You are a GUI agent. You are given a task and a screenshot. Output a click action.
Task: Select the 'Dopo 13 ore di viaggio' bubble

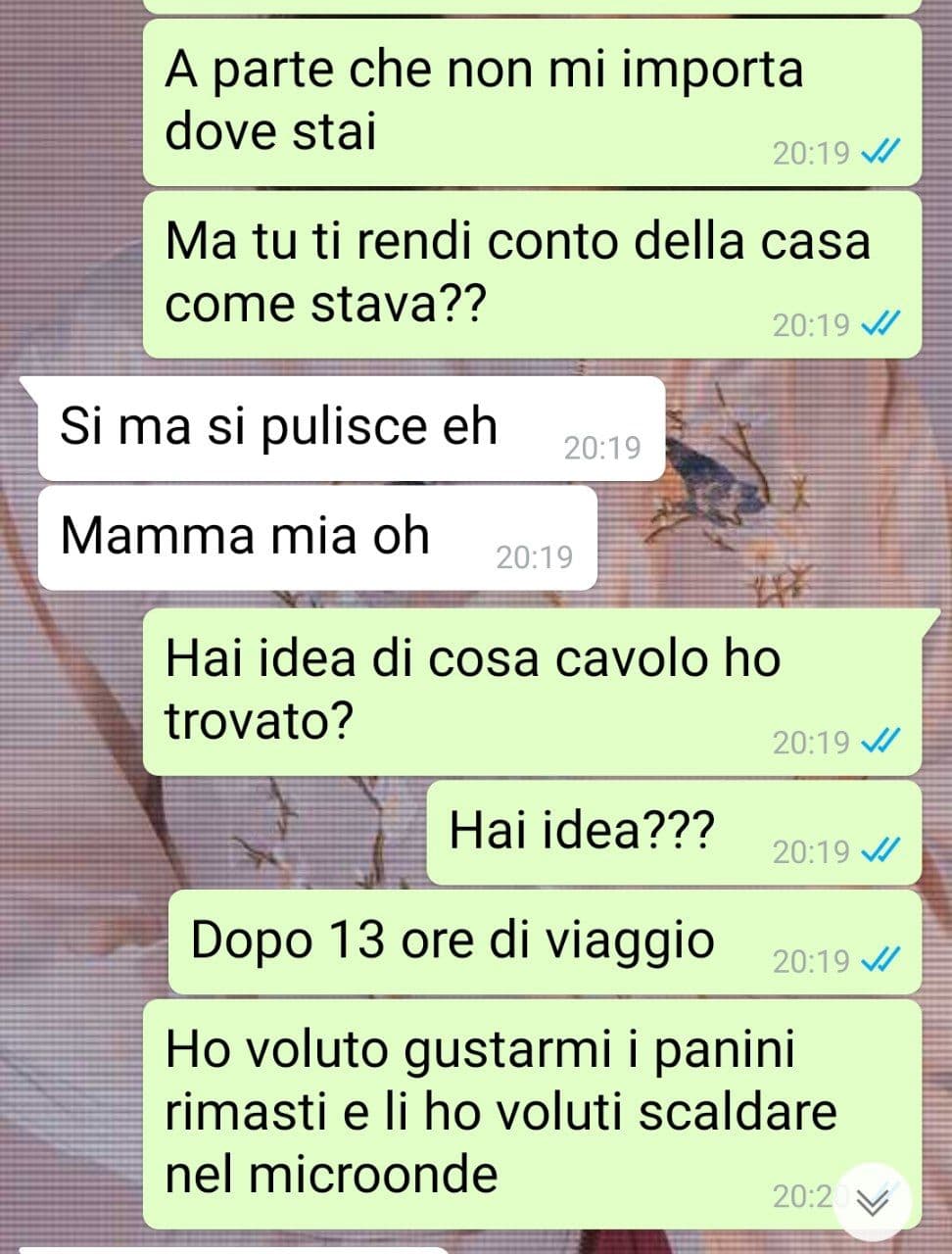(x=545, y=941)
